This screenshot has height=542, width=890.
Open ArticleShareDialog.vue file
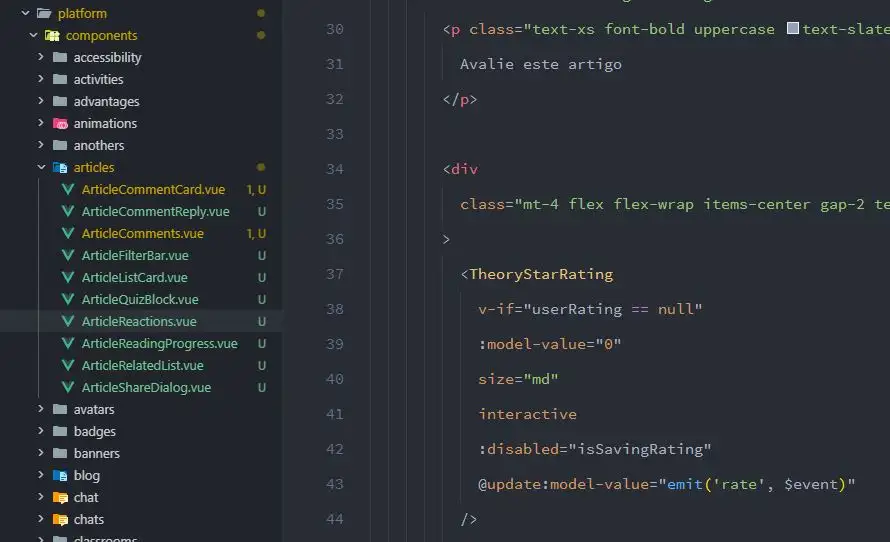[x=146, y=388]
